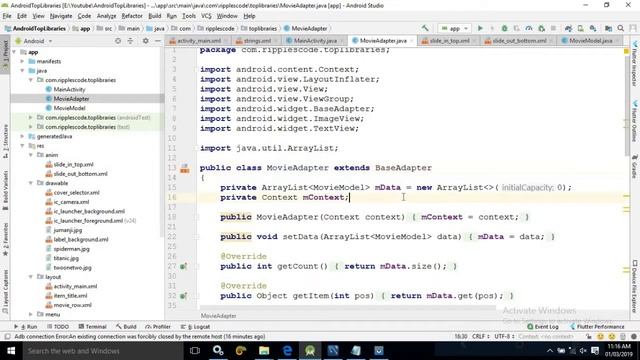Select cover_selector.xml in the project tree
Viewport: 640px width, 360px height.
(76, 193)
